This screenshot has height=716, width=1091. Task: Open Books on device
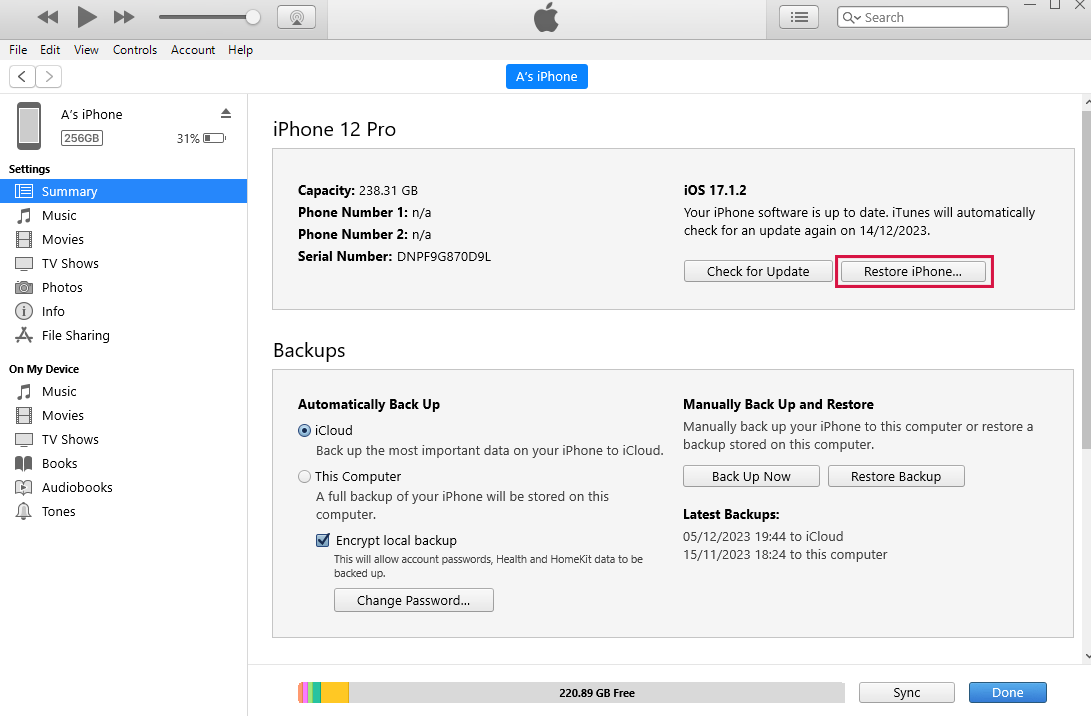(124, 463)
